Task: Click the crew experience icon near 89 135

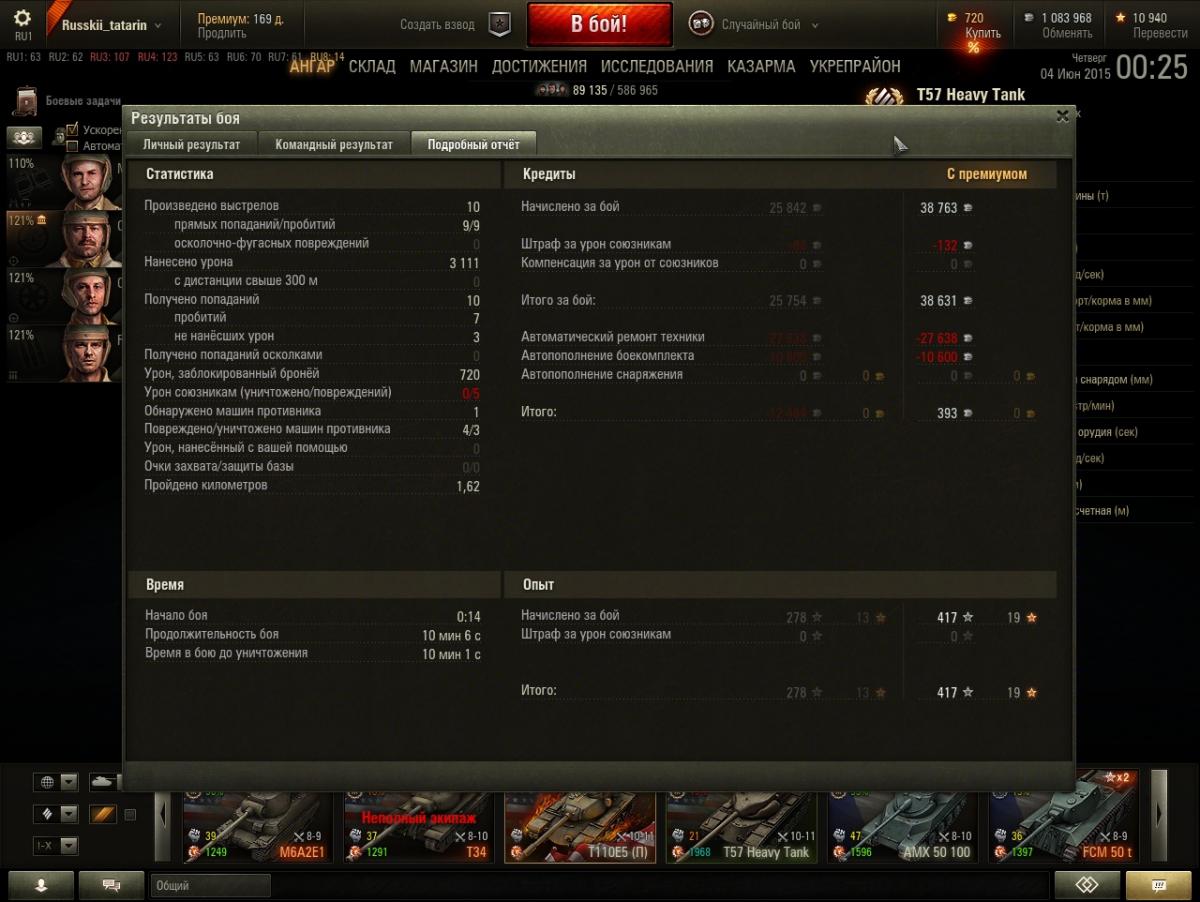Action: (x=551, y=90)
